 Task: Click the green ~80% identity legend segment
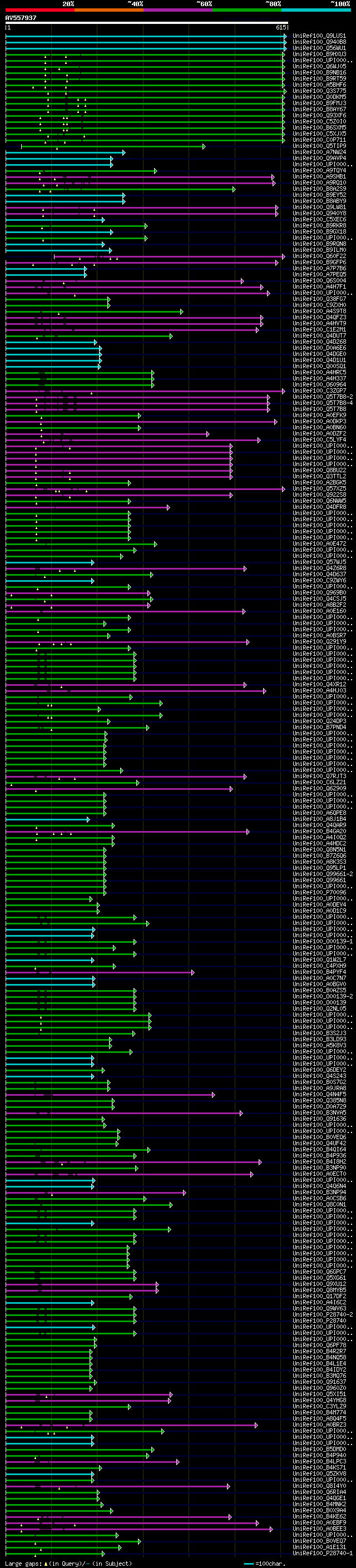click(247, 10)
